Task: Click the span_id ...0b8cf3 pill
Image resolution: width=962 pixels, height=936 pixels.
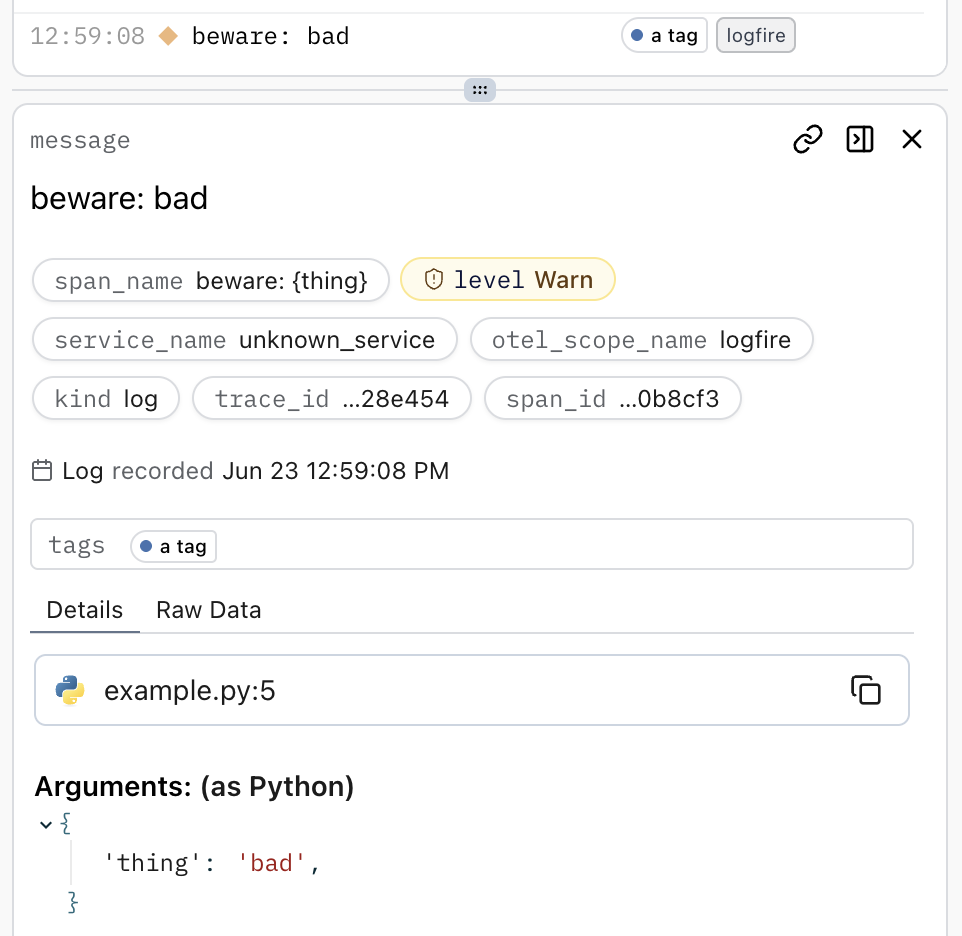Action: pos(612,398)
